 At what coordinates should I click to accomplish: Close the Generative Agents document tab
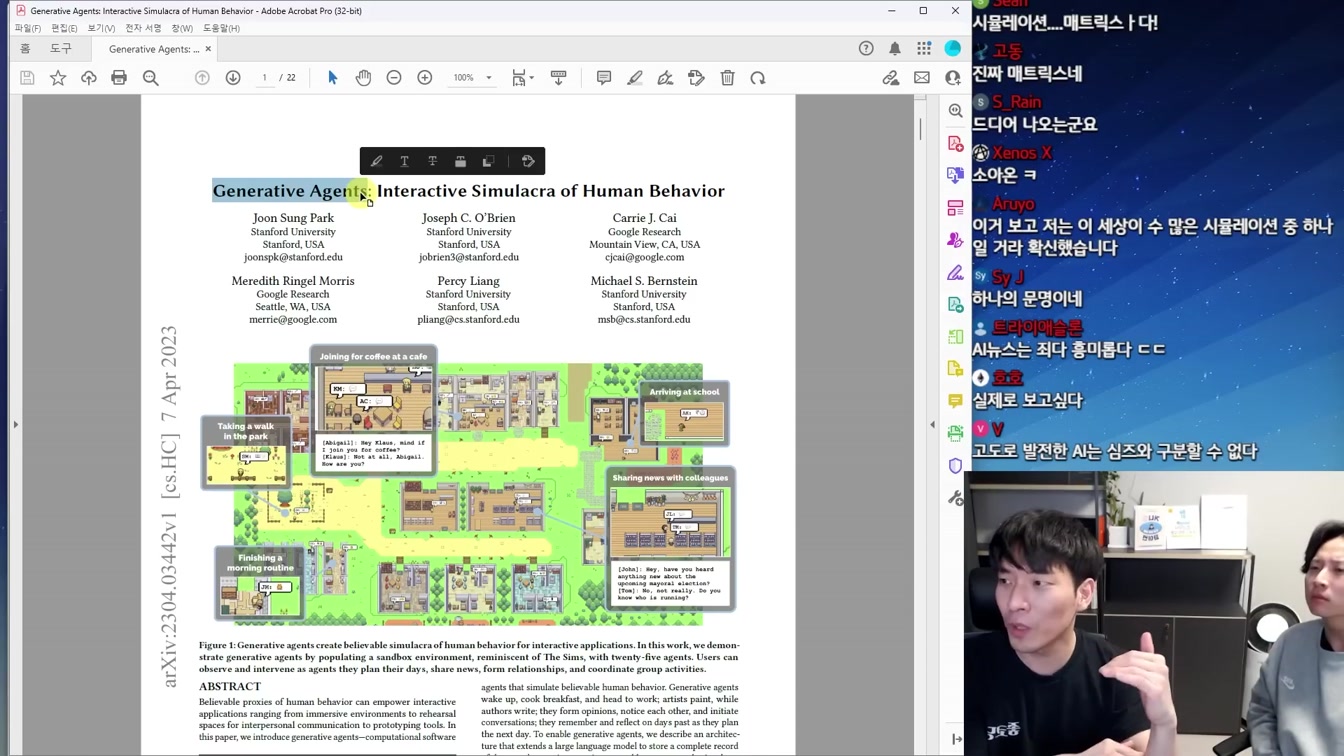208,49
